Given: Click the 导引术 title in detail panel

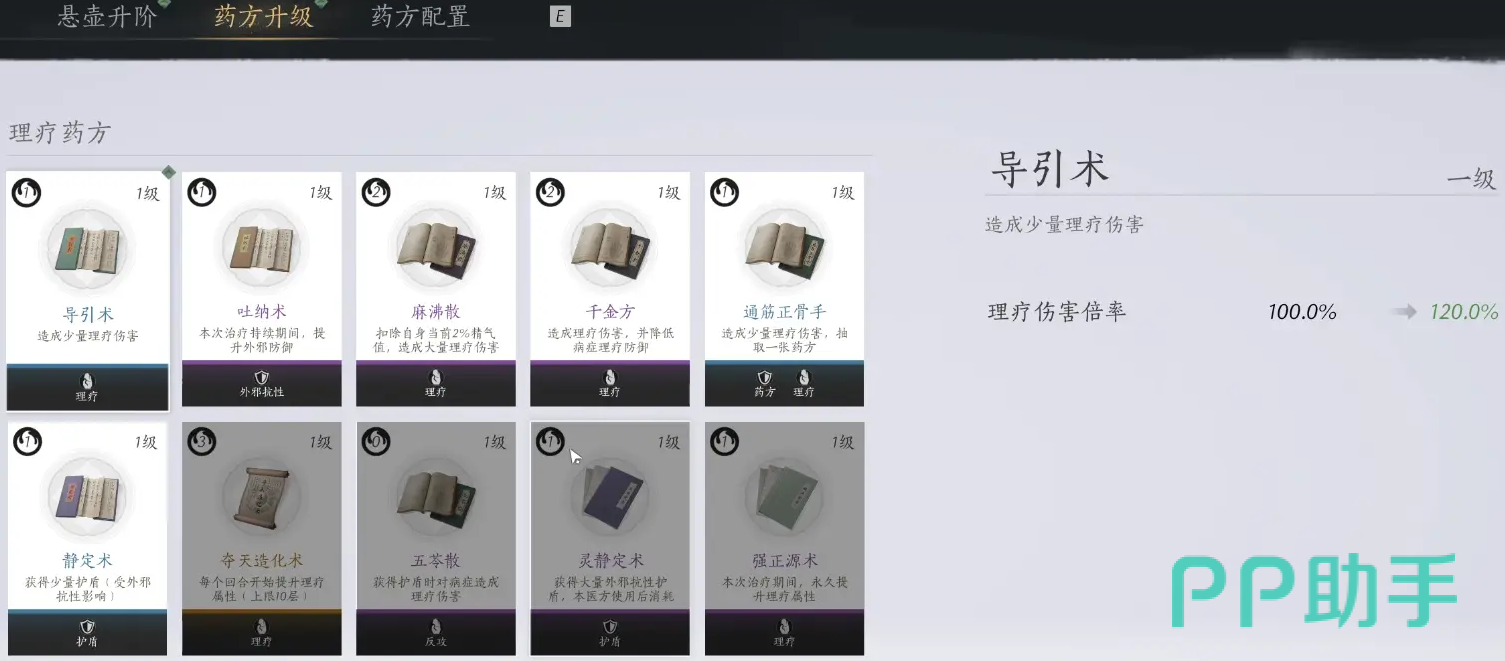Looking at the screenshot, I should (1049, 168).
